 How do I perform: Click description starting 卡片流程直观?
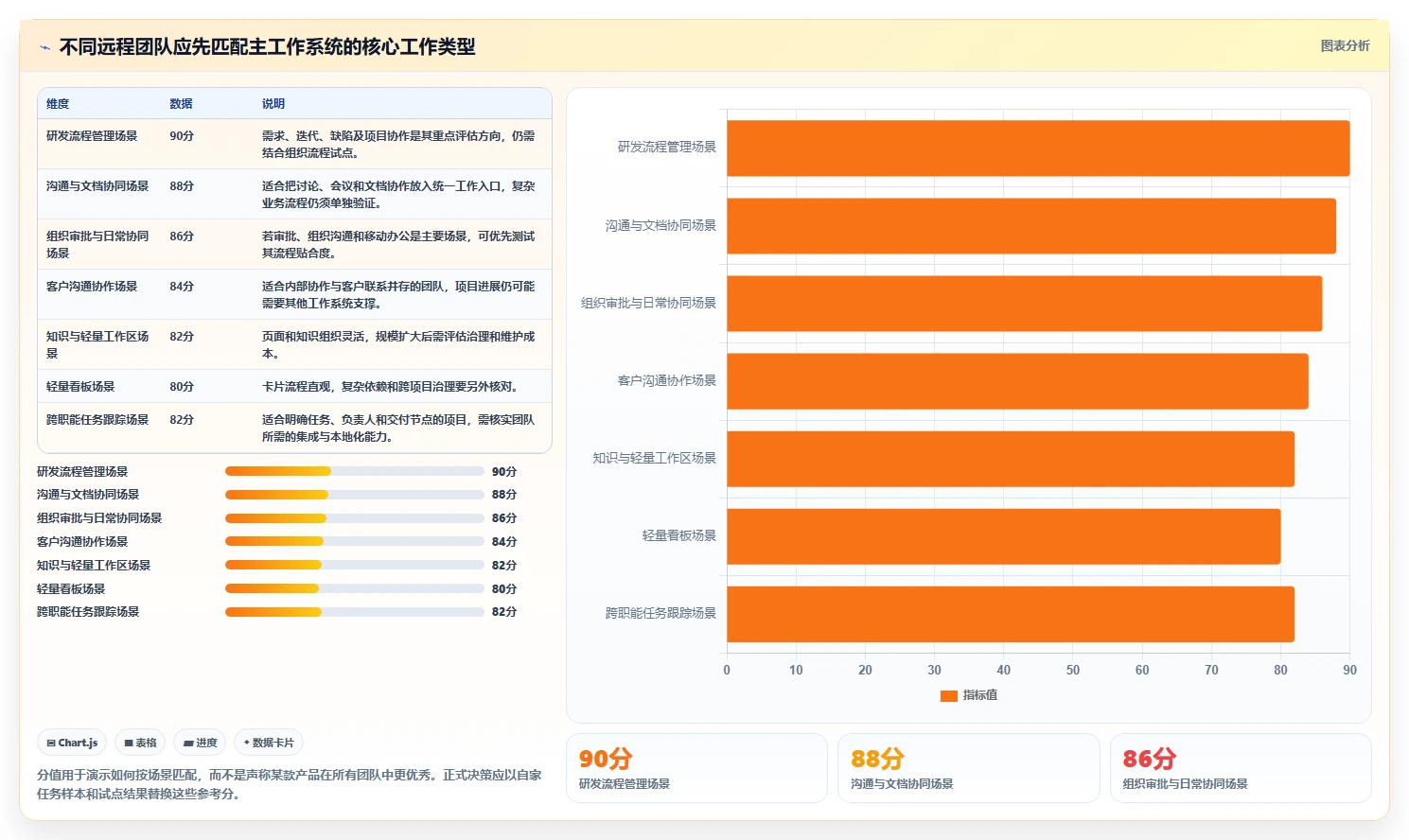click(x=390, y=387)
